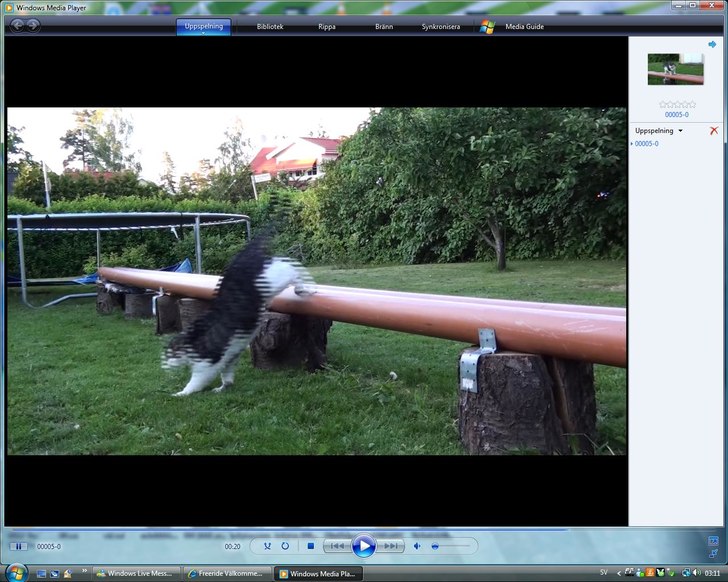Skip to the previous track

pyautogui.click(x=337, y=546)
